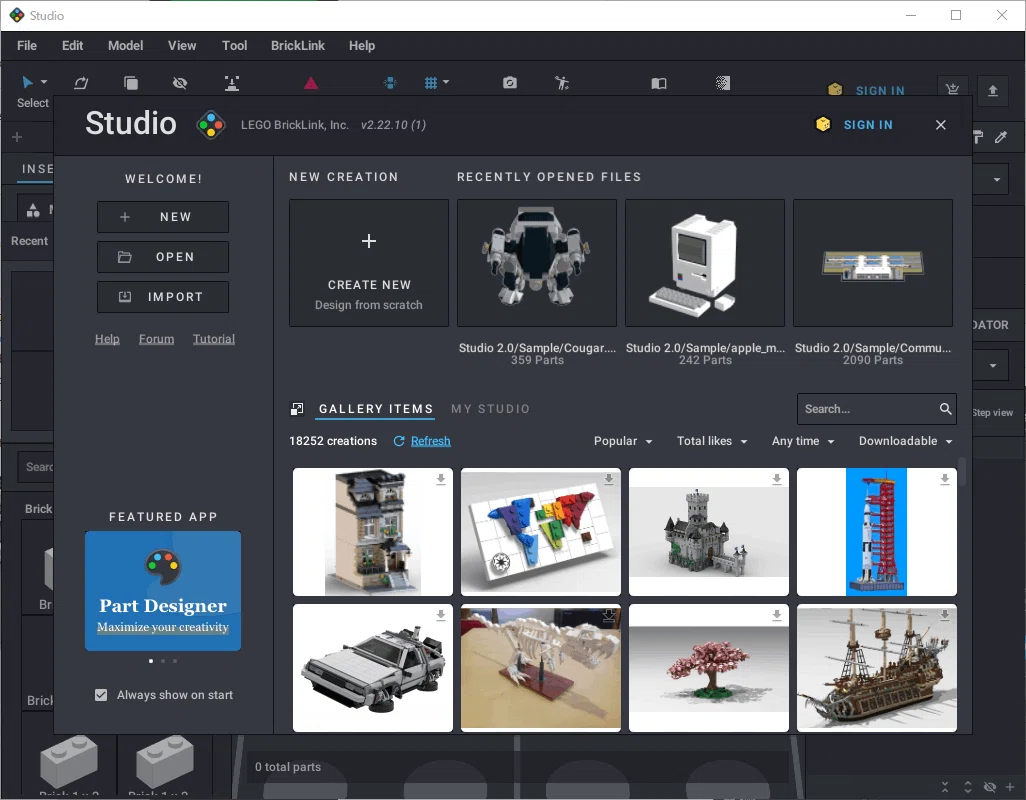This screenshot has width=1026, height=800.
Task: Click the expand gallery icon beside GALLERY ITEMS
Action: coord(297,409)
